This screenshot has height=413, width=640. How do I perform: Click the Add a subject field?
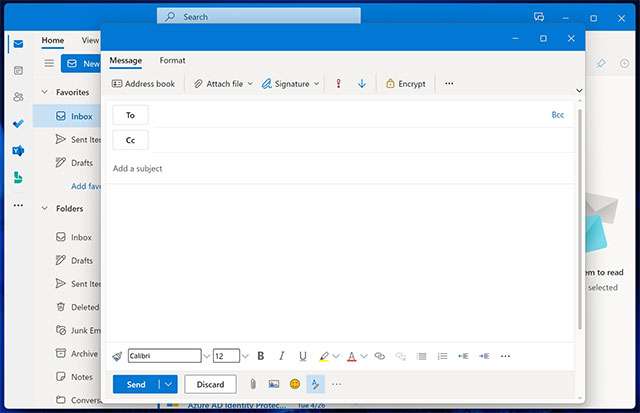tap(342, 169)
